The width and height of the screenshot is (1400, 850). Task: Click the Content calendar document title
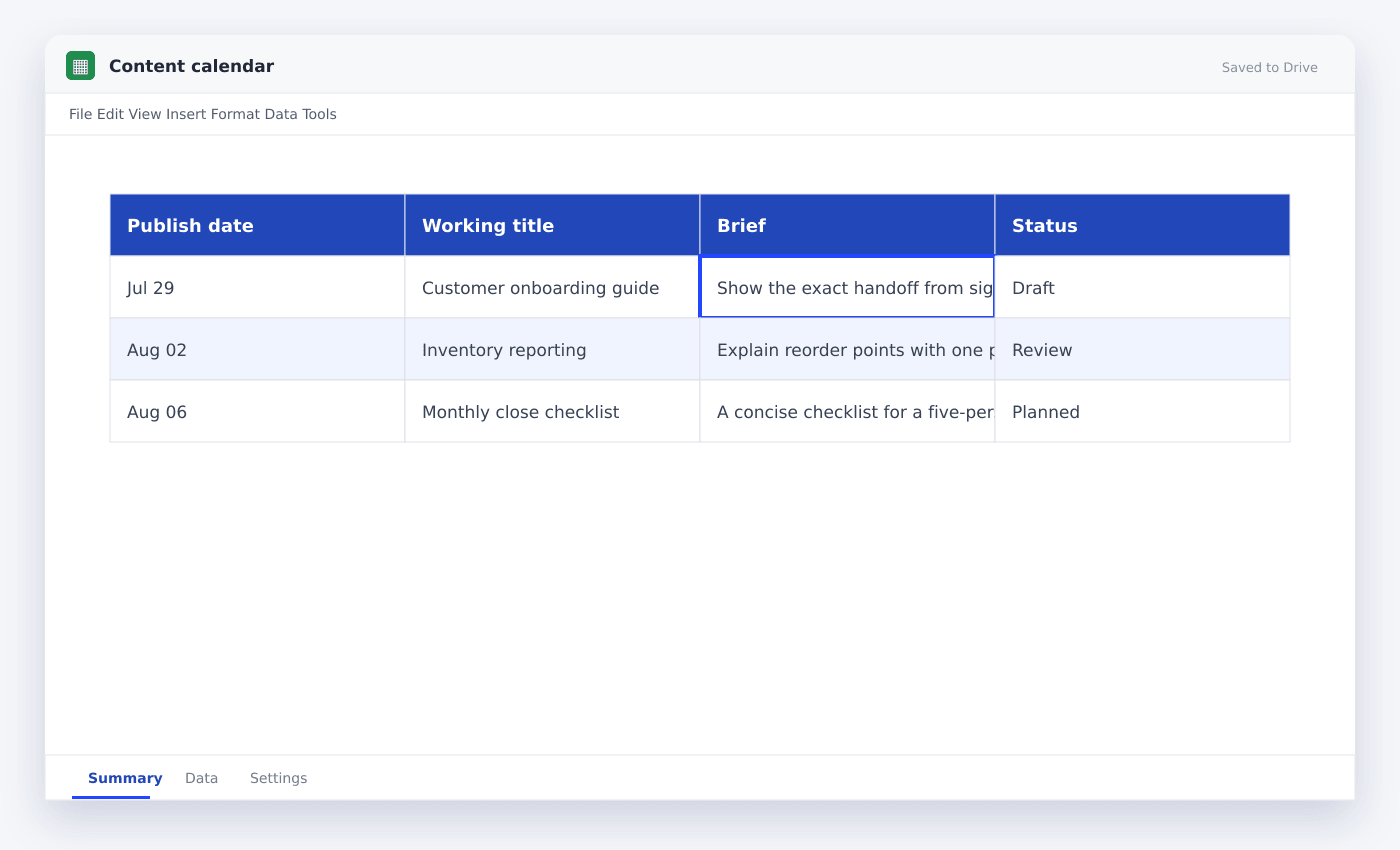191,66
